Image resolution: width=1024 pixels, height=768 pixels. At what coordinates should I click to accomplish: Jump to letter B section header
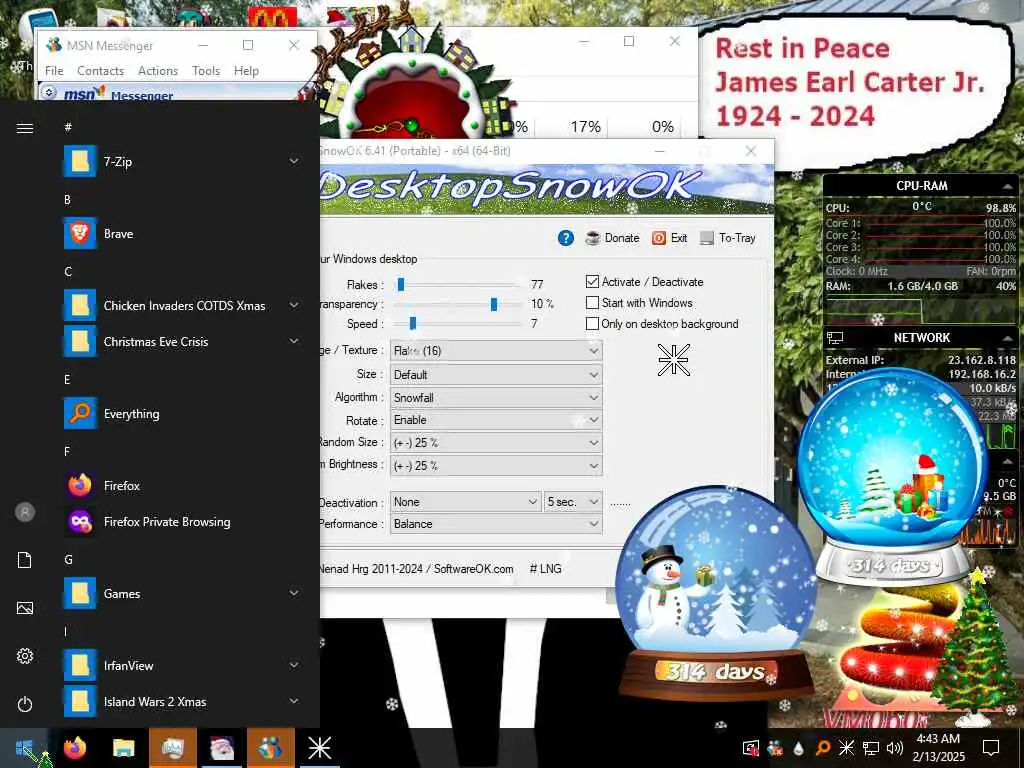pos(67,200)
